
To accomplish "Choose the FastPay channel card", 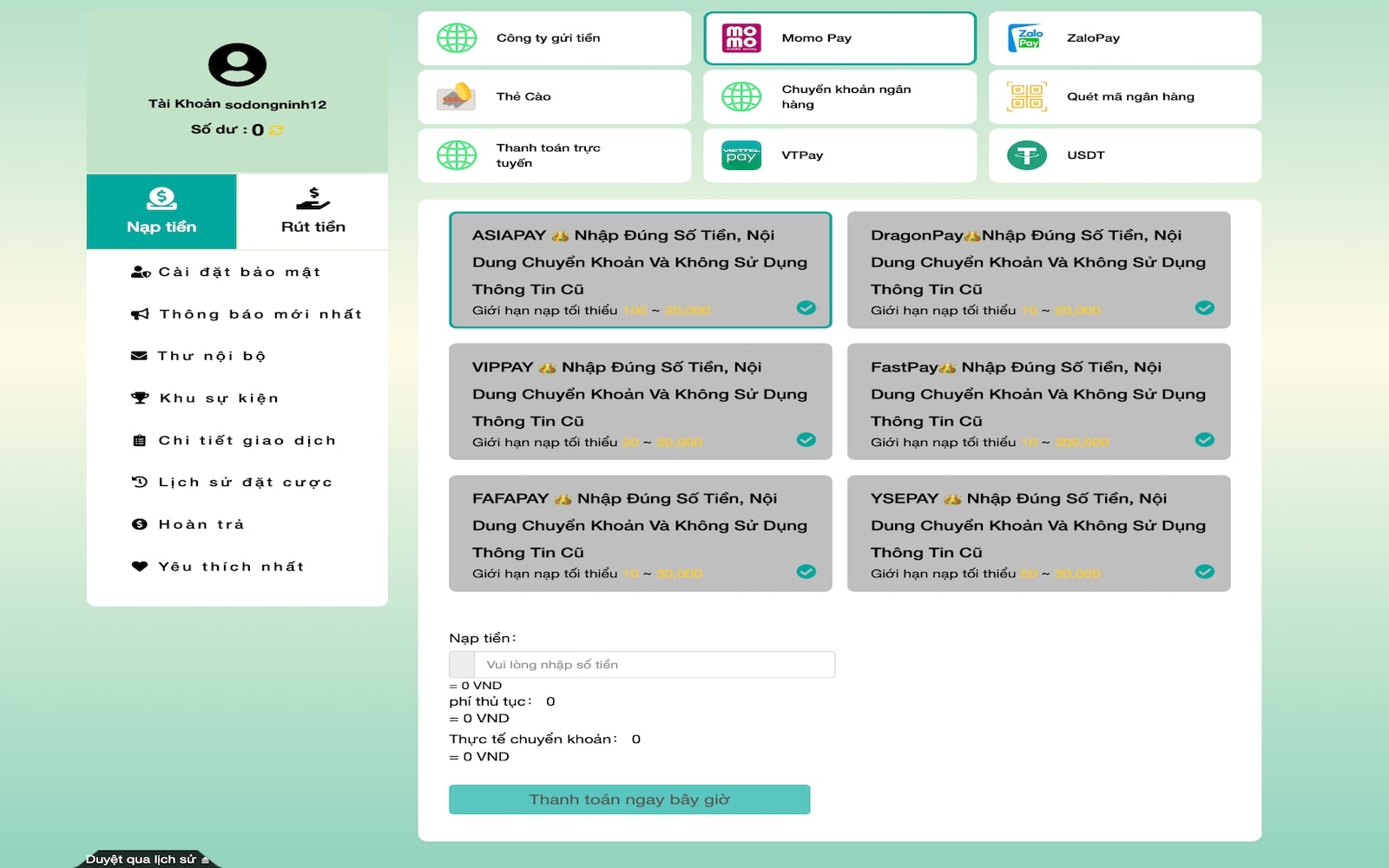I will pos(1039,402).
